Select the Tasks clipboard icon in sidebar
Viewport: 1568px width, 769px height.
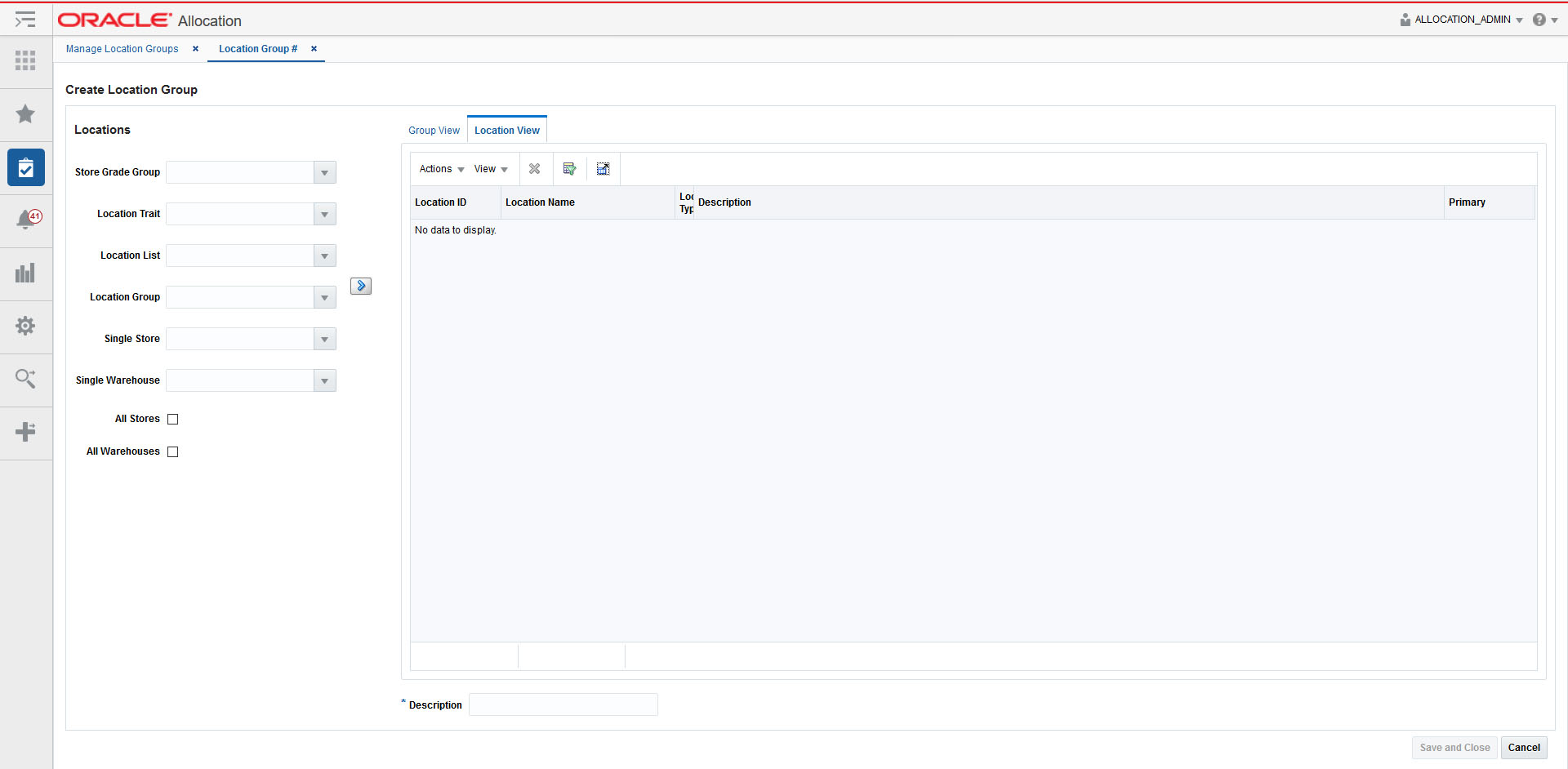pyautogui.click(x=25, y=167)
